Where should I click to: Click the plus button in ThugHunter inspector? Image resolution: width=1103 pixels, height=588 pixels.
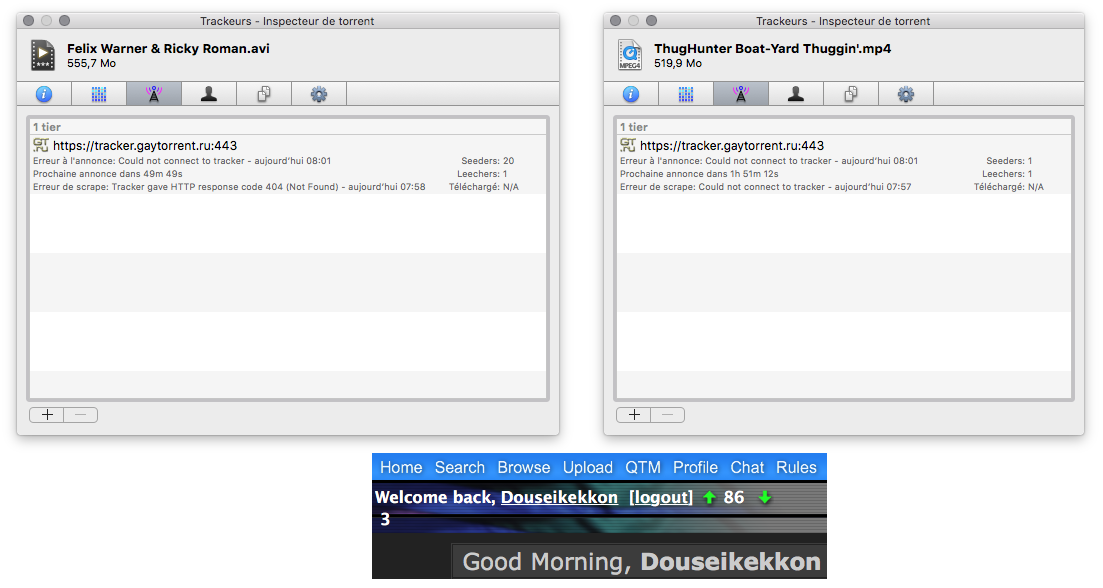click(634, 415)
